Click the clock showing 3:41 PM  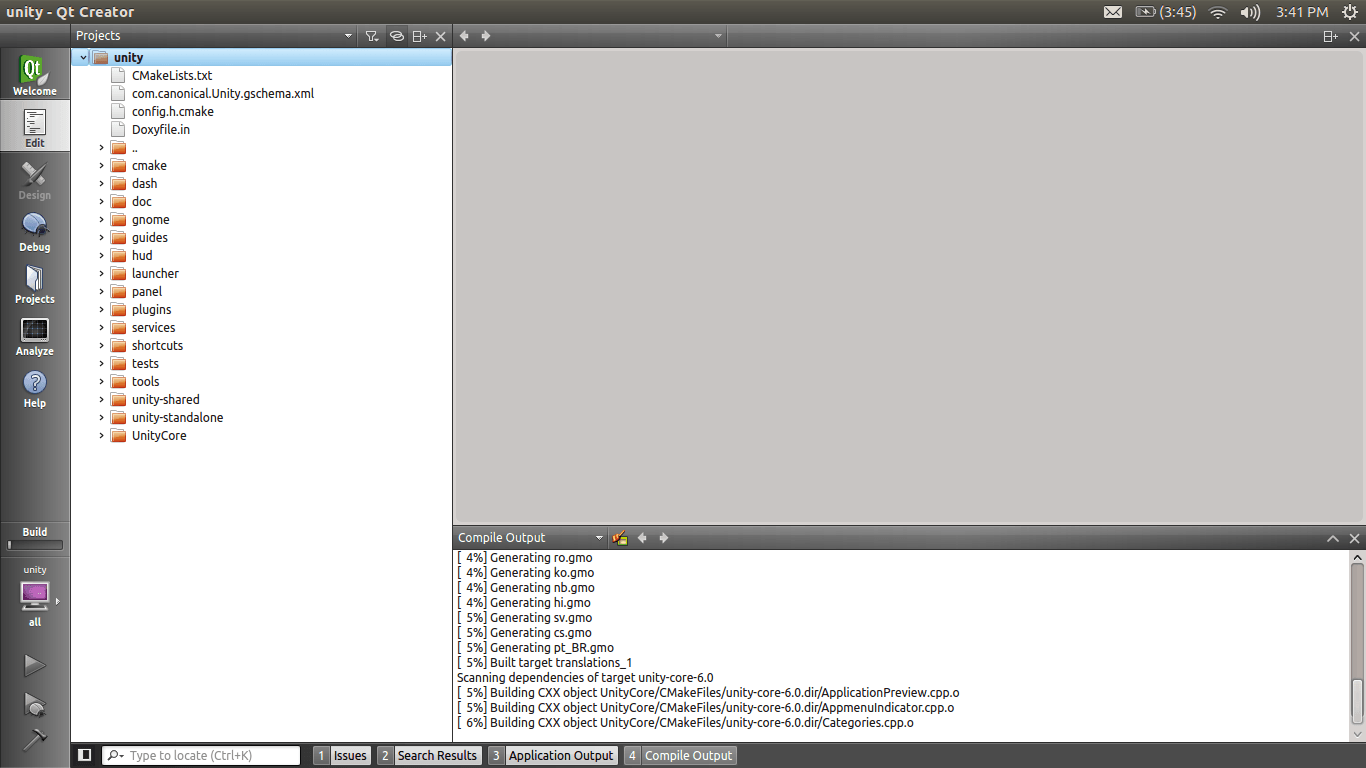(x=1302, y=12)
